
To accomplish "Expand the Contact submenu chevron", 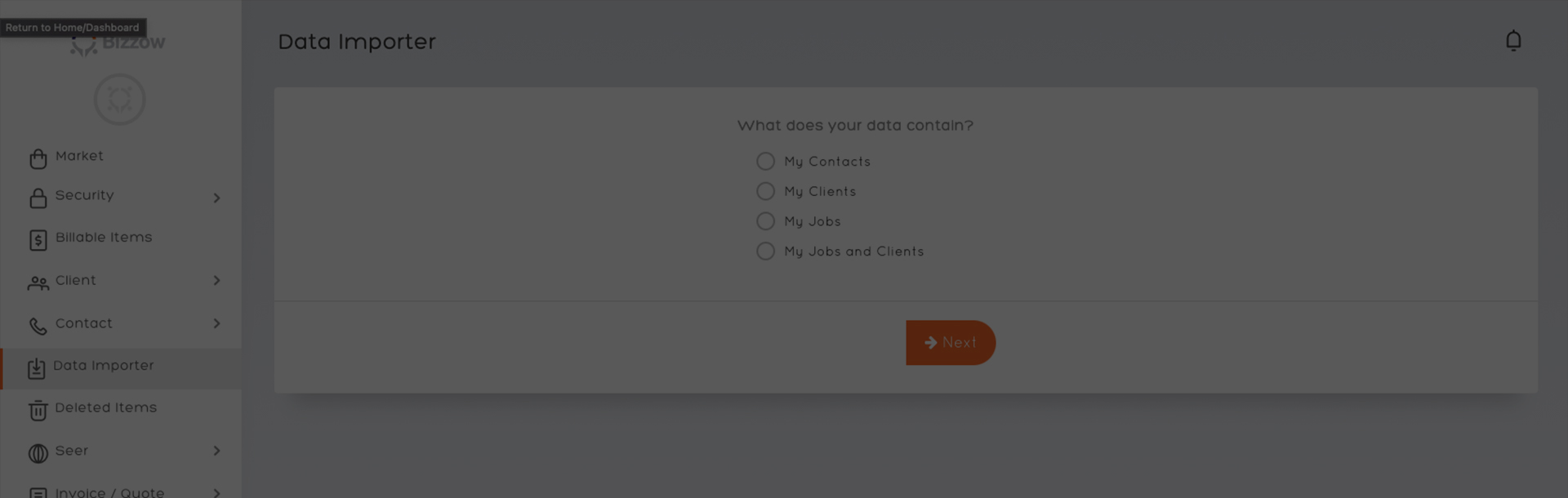I will tap(216, 323).
